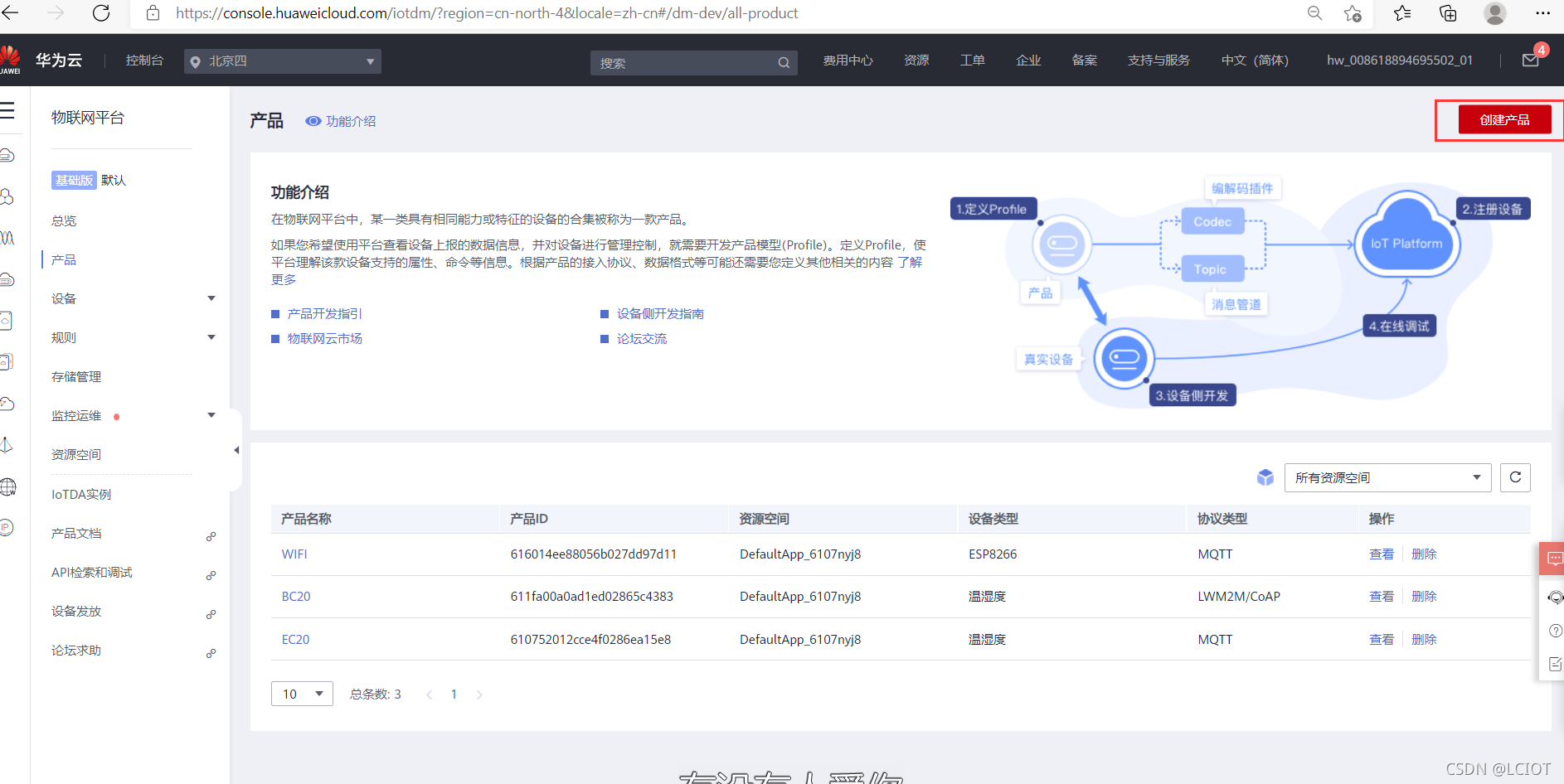Toggle 功能介绍 eye visibility
The height and width of the screenshot is (784, 1564).
tap(313, 121)
